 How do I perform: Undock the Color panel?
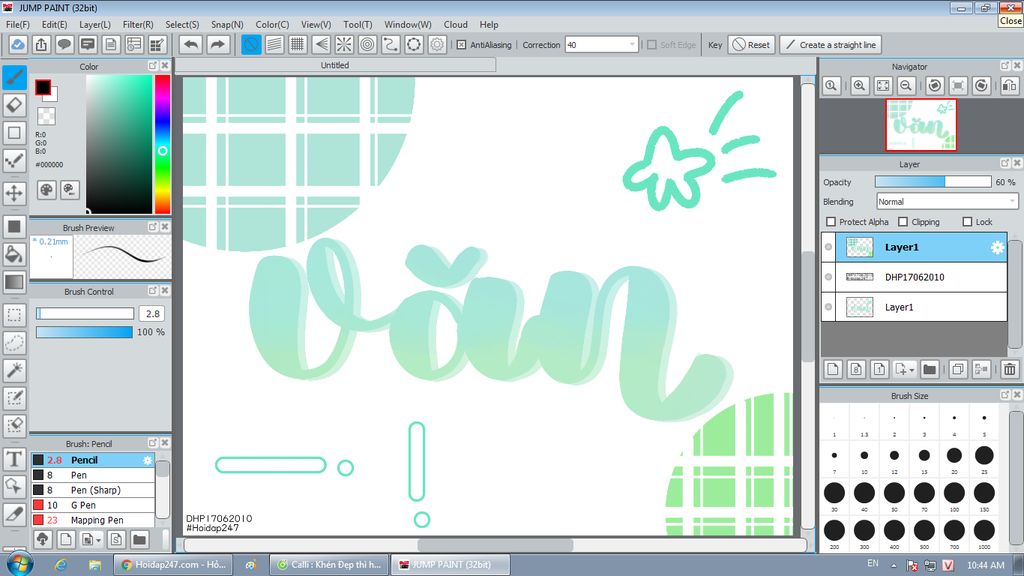pyautogui.click(x=153, y=66)
